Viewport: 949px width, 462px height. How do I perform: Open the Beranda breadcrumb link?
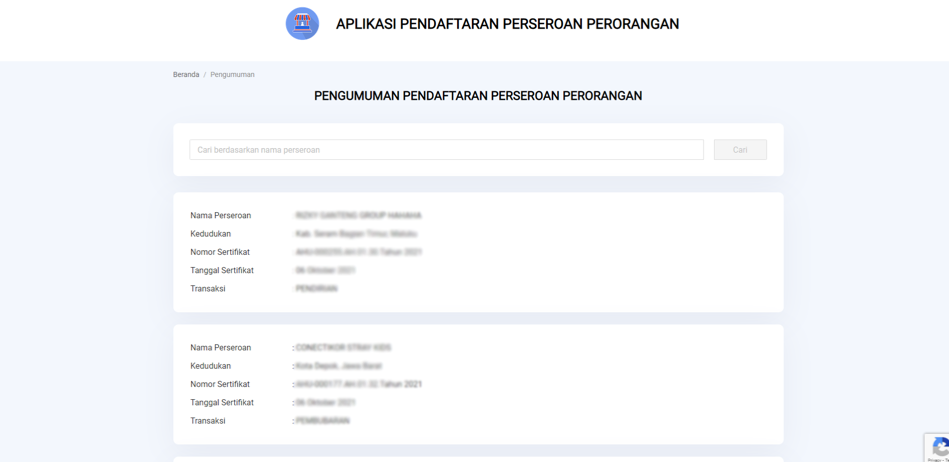pyautogui.click(x=186, y=75)
